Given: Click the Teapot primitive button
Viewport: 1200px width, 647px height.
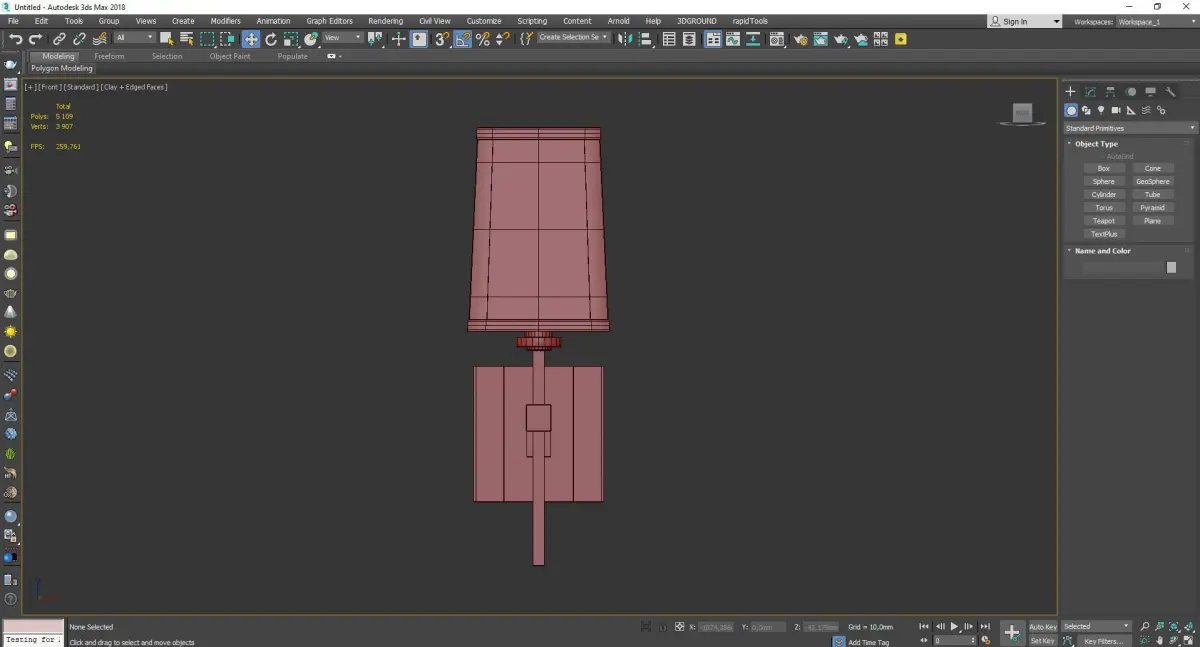Looking at the screenshot, I should [1104, 221].
